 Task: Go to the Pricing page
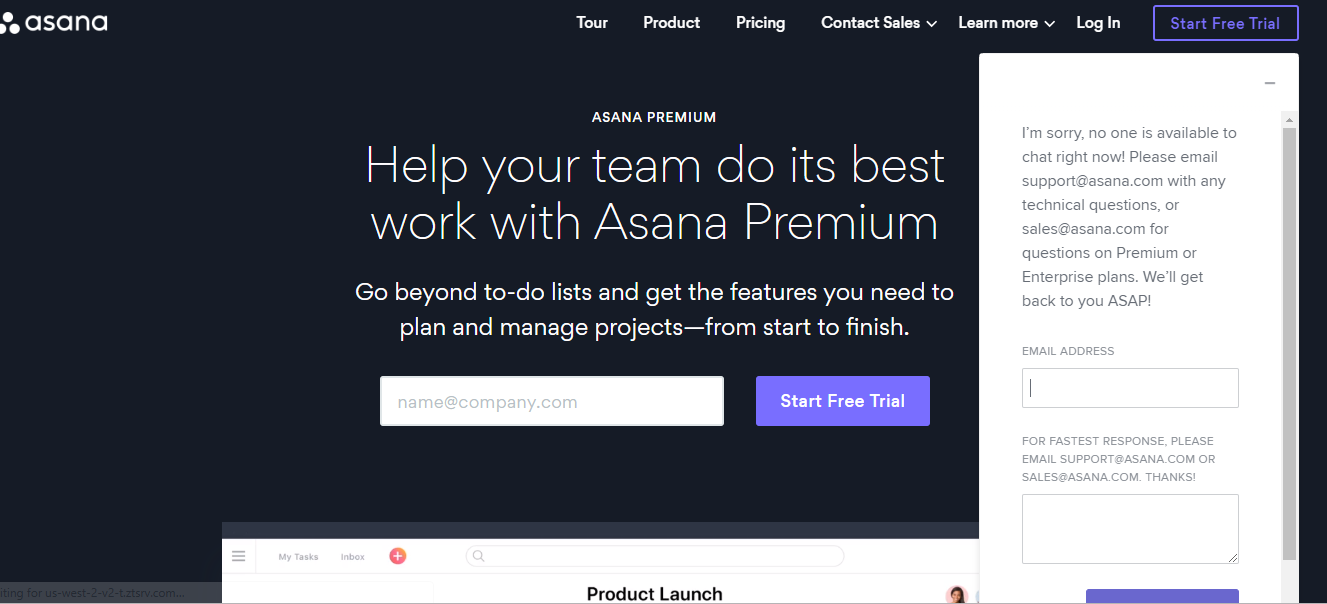[761, 23]
